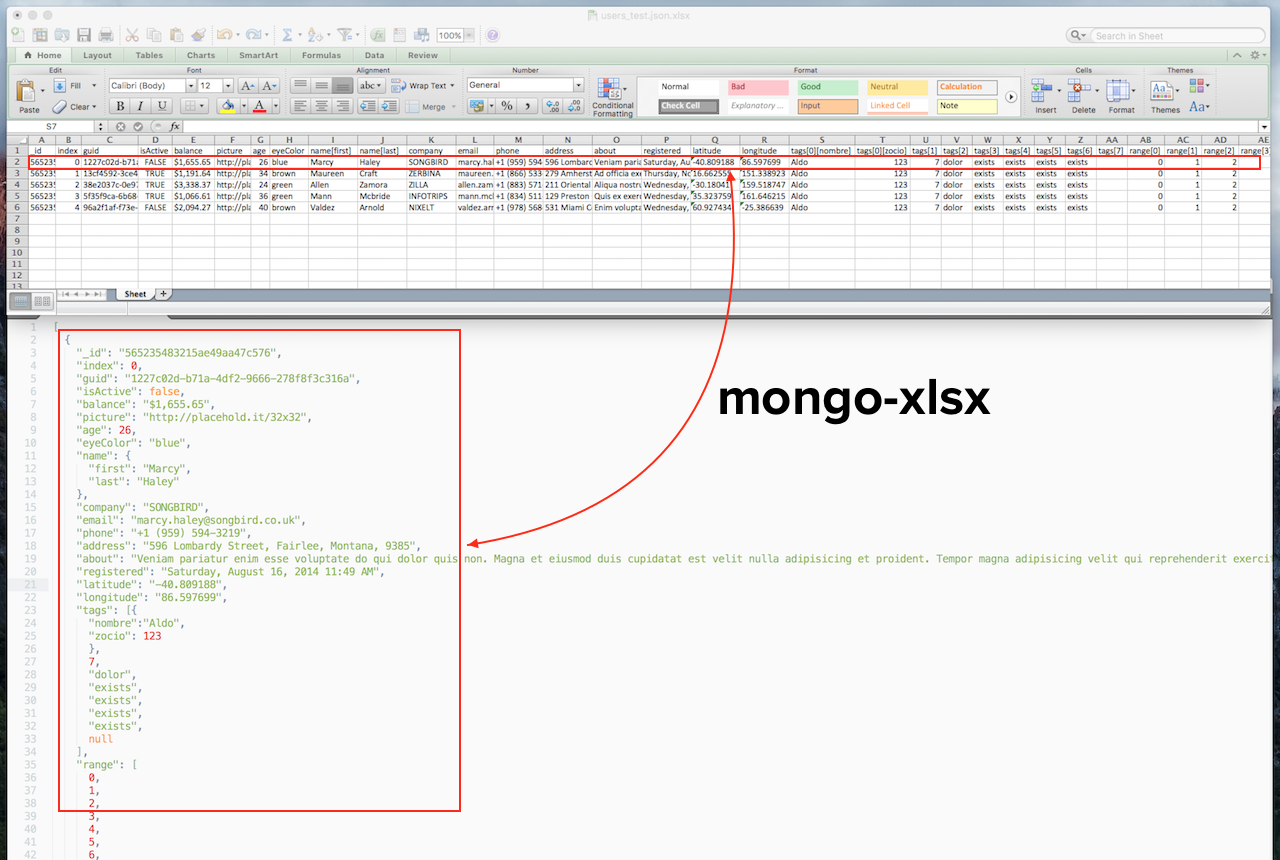Click the New Workbook icon in toolbar
The height and width of the screenshot is (860, 1280).
coord(18,35)
